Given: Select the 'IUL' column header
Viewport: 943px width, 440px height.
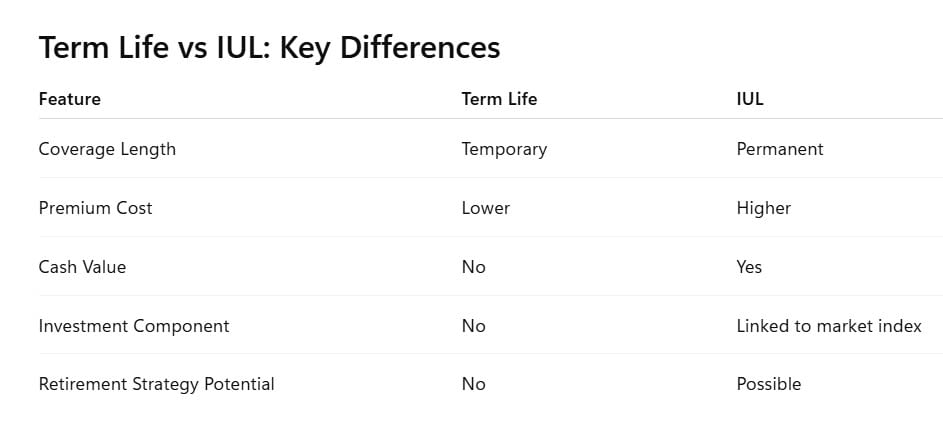Looking at the screenshot, I should pos(750,99).
